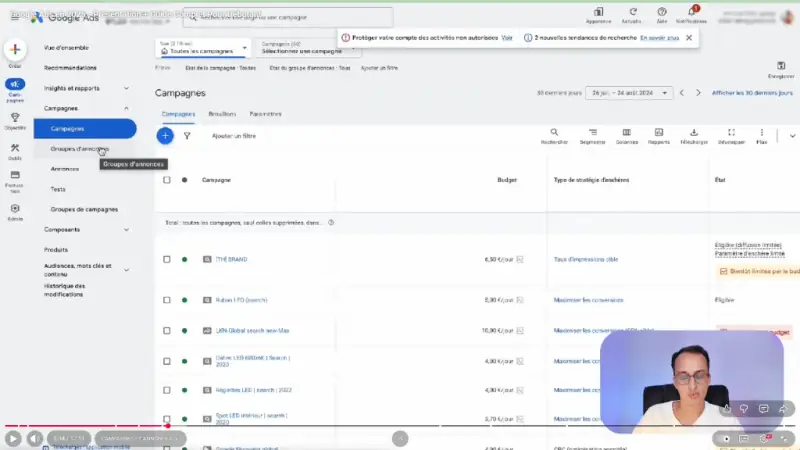
Task: Click Afficher les 30 derniers jours link
Action: coord(752,93)
